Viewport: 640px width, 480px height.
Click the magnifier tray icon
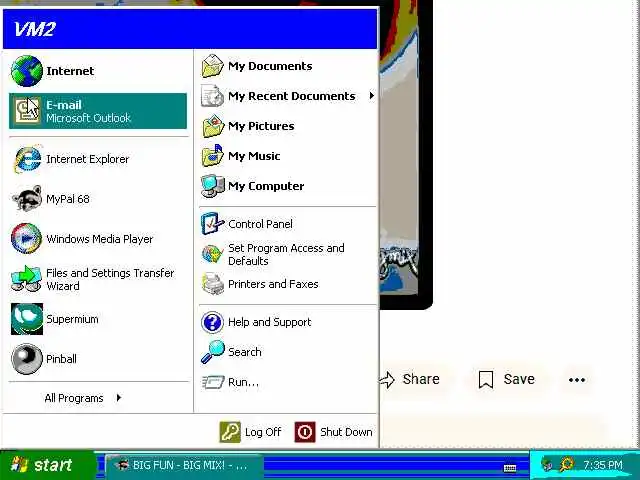(567, 464)
